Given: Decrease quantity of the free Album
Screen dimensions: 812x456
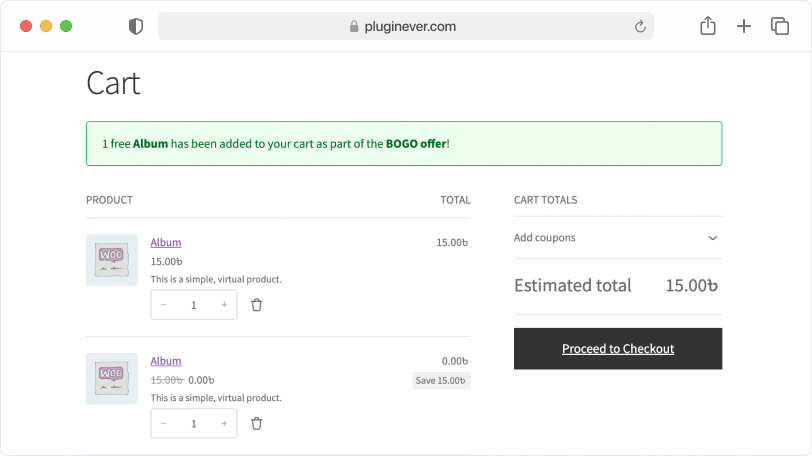Looking at the screenshot, I should pos(164,423).
